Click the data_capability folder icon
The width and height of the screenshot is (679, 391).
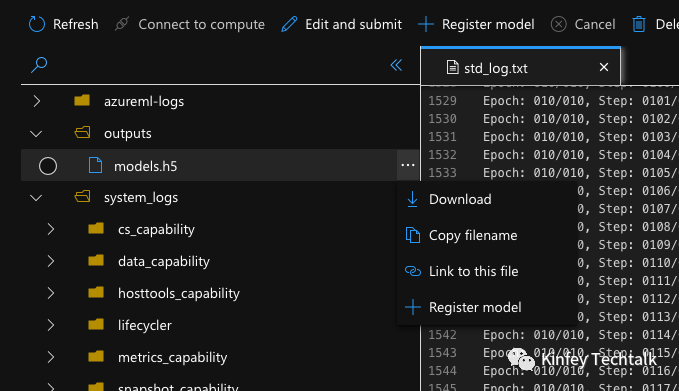click(96, 260)
